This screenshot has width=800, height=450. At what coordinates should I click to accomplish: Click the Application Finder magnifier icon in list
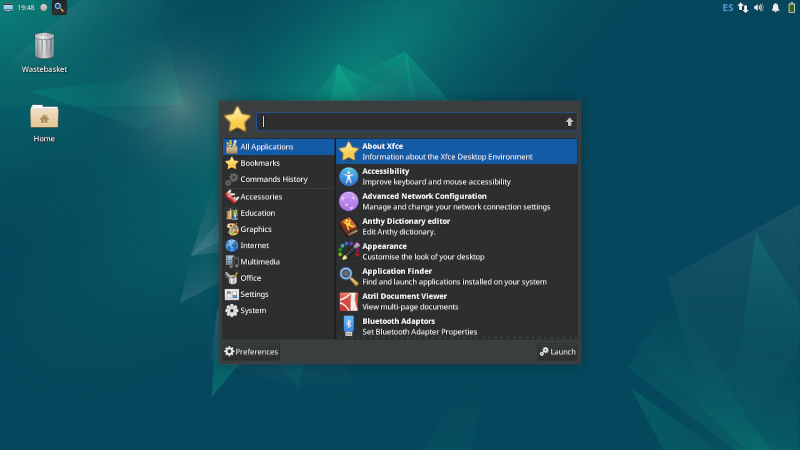(348, 277)
